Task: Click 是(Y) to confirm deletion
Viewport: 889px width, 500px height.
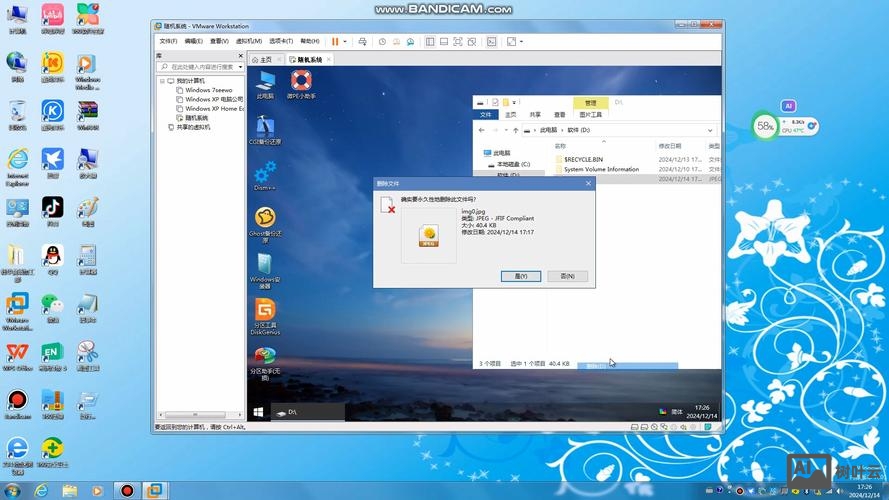Action: point(520,276)
